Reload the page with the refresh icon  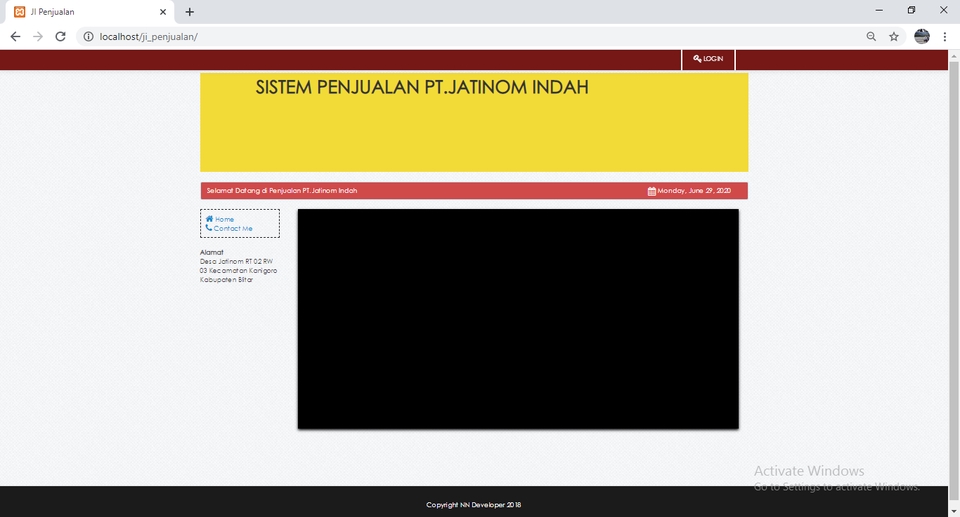pos(60,37)
